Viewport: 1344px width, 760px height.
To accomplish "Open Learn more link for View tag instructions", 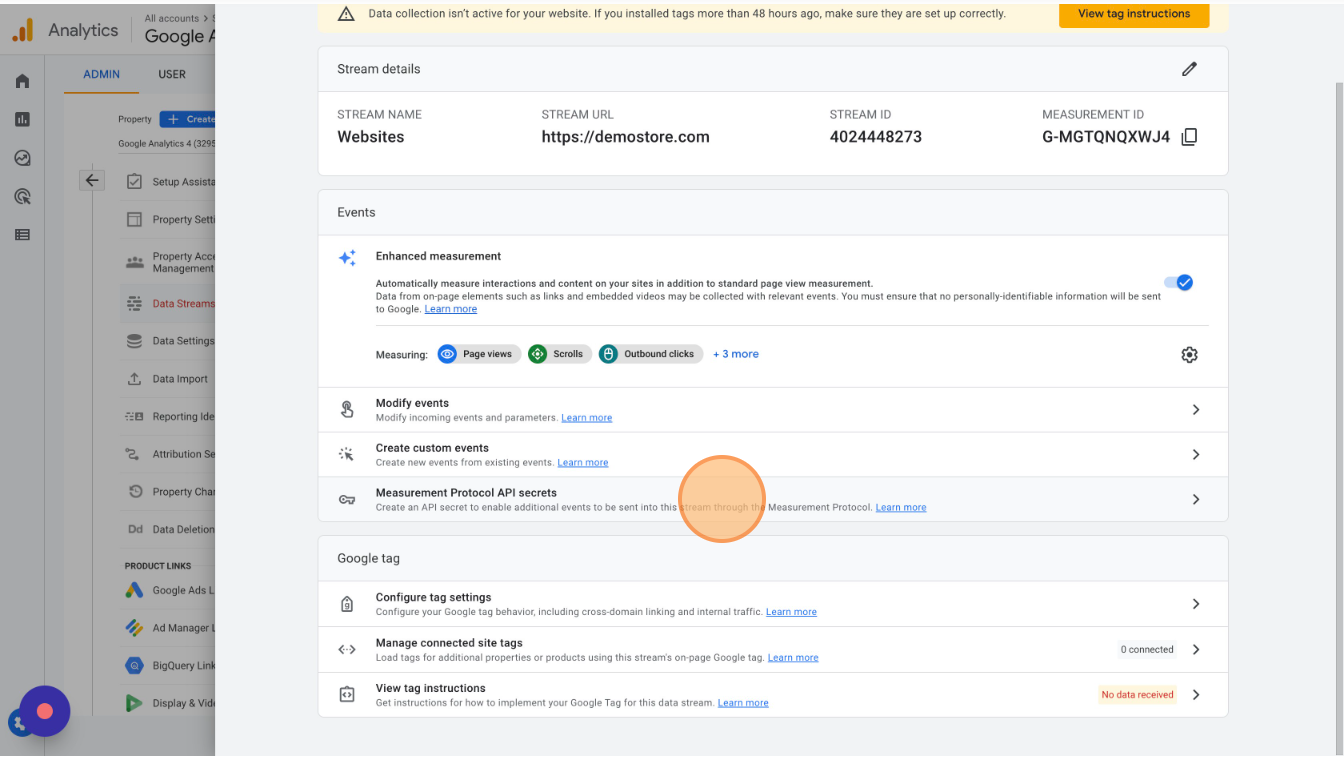I will [x=743, y=703].
